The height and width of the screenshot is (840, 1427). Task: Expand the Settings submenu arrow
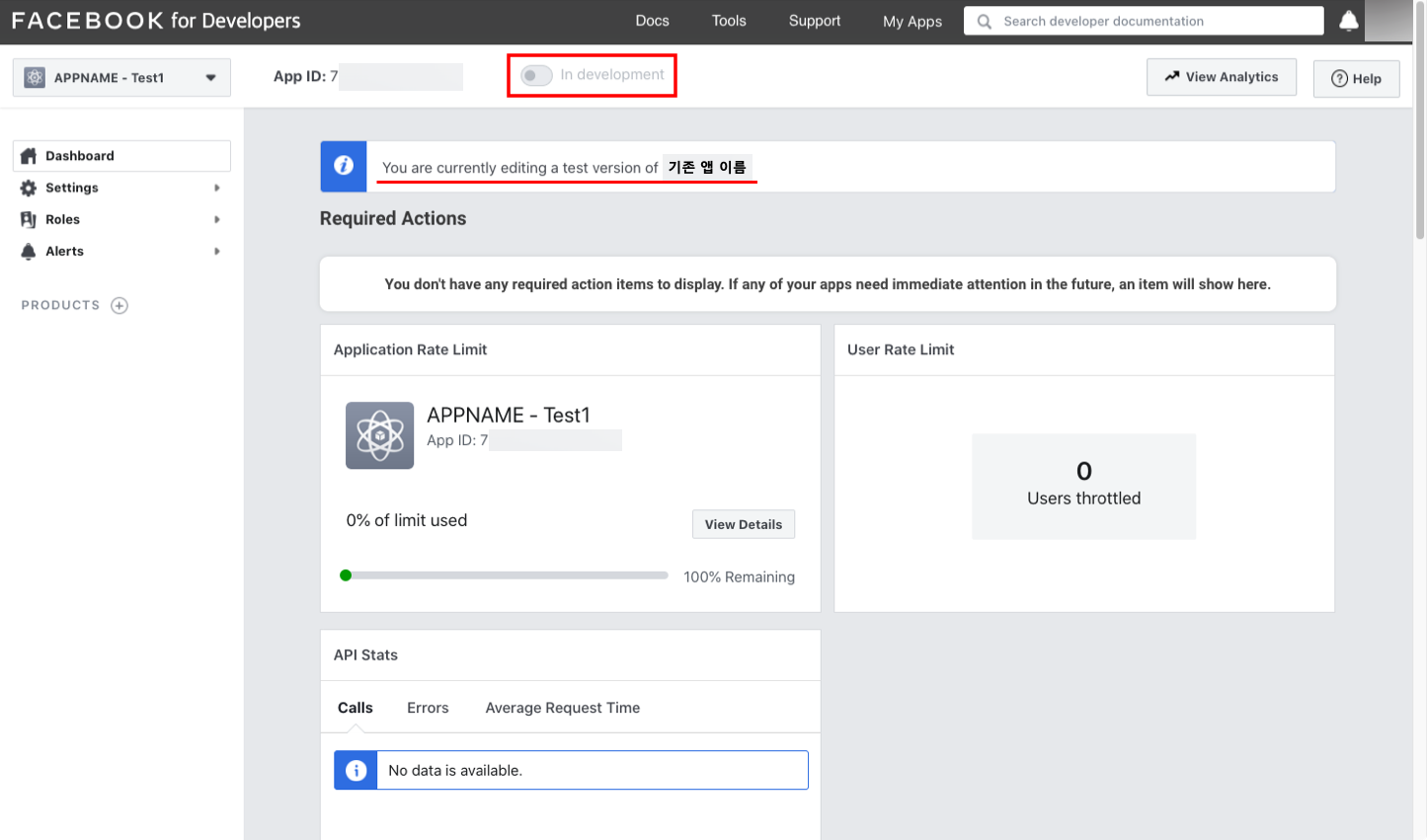pos(217,188)
